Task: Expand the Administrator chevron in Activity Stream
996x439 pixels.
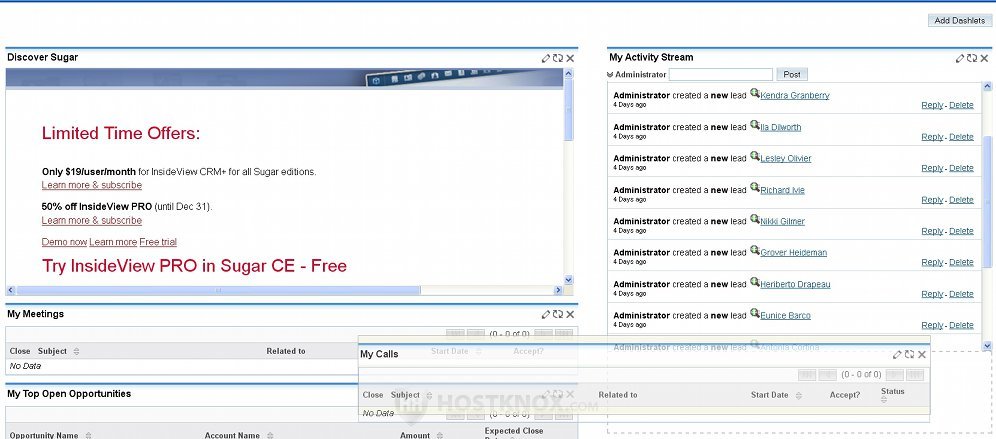Action: click(x=610, y=75)
